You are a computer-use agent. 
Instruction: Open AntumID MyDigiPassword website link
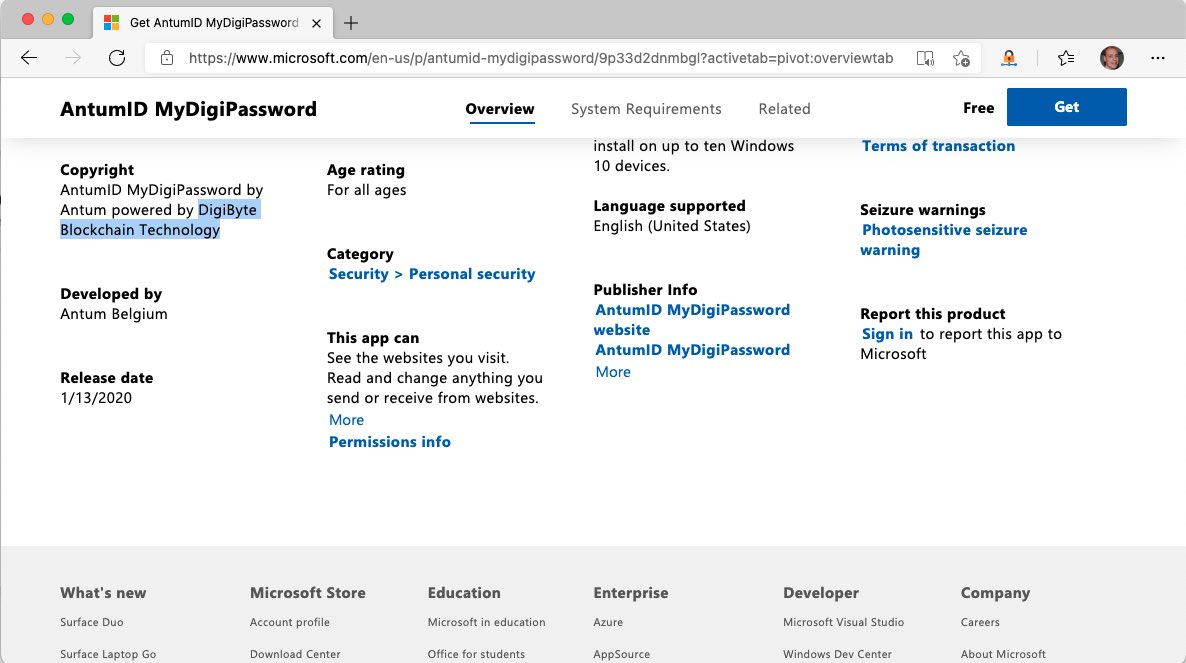click(x=692, y=320)
